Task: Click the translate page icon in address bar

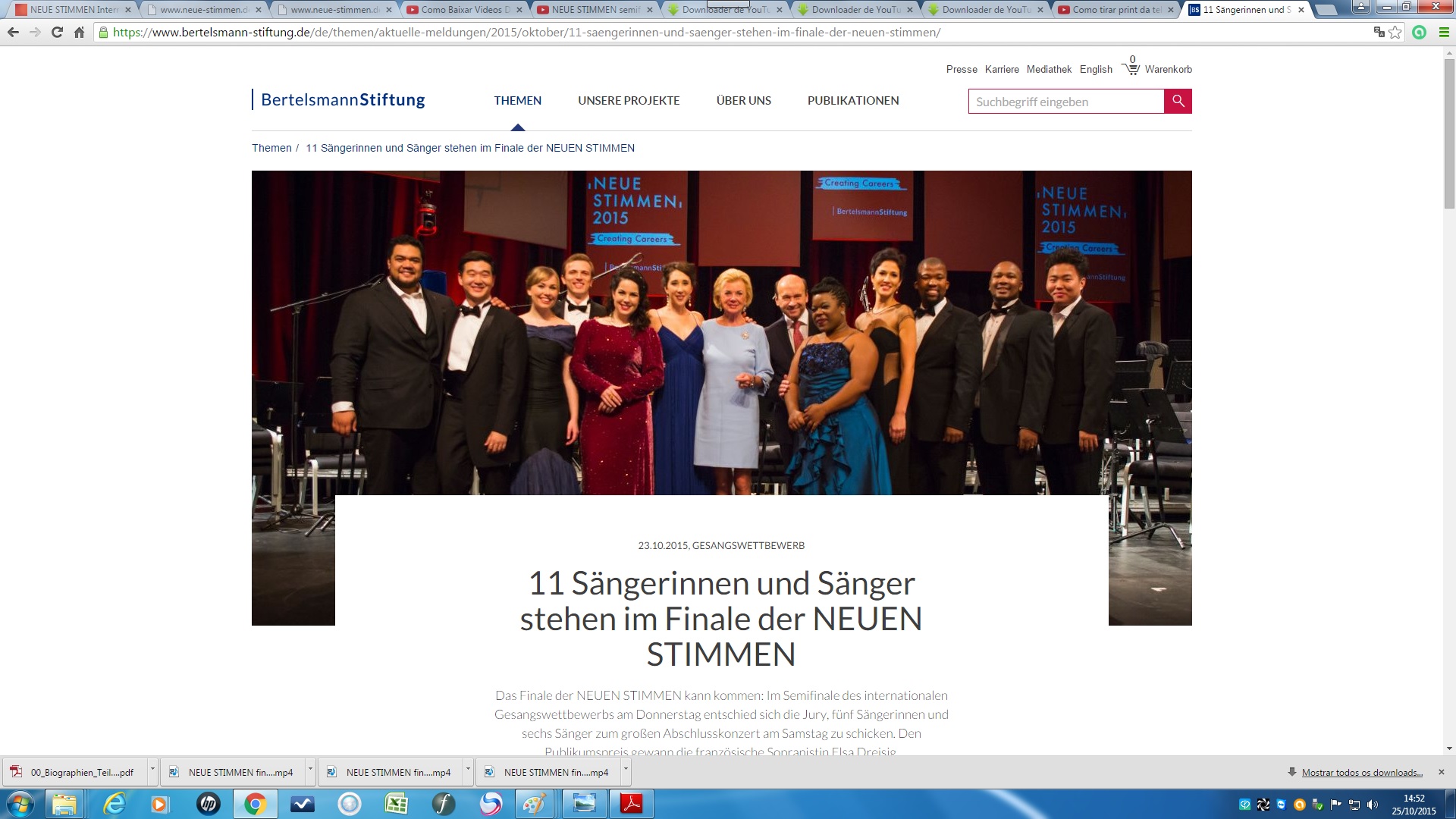Action: point(1379,33)
